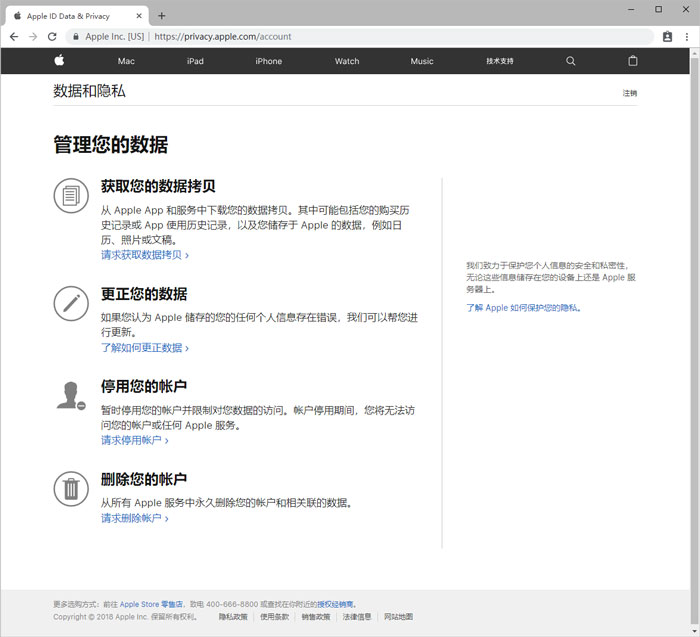Open the iPhone menu item
This screenshot has height=637, width=700.
tap(268, 61)
